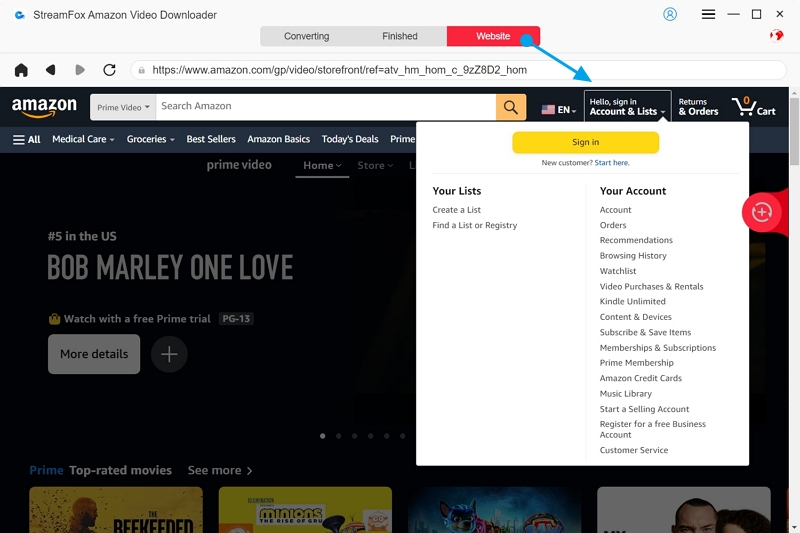Expand the Store dropdown in Prime Video
The image size is (800, 533).
coord(375,165)
